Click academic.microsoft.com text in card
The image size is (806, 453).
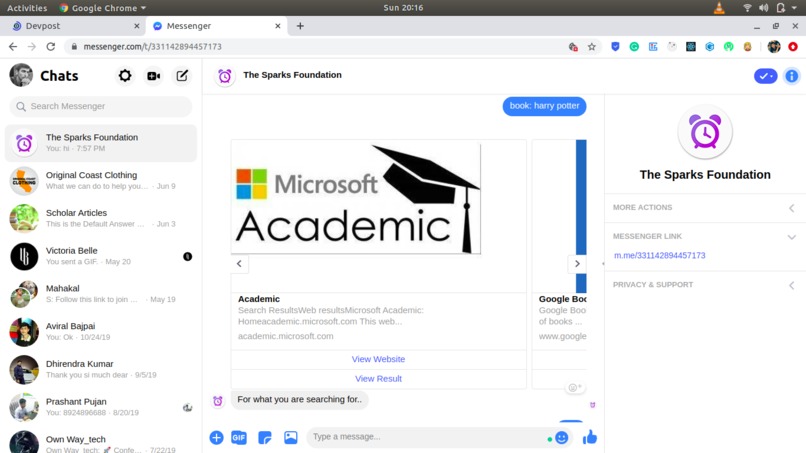click(x=285, y=336)
